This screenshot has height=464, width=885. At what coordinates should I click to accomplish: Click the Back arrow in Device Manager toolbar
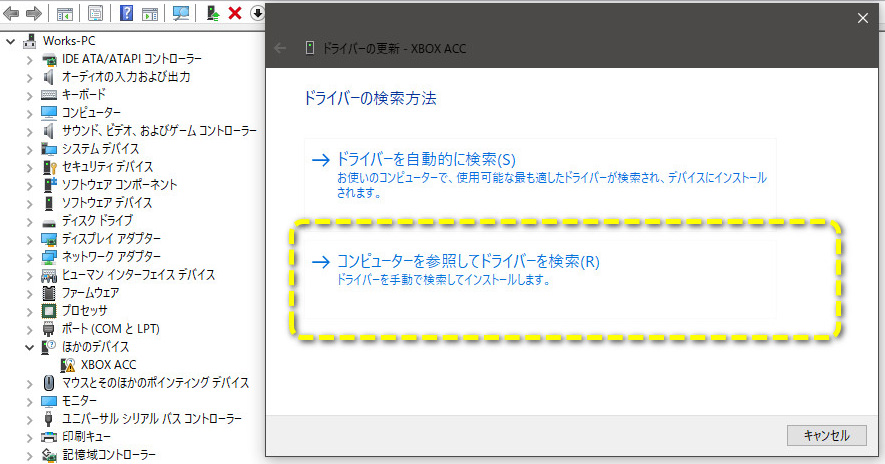click(11, 13)
